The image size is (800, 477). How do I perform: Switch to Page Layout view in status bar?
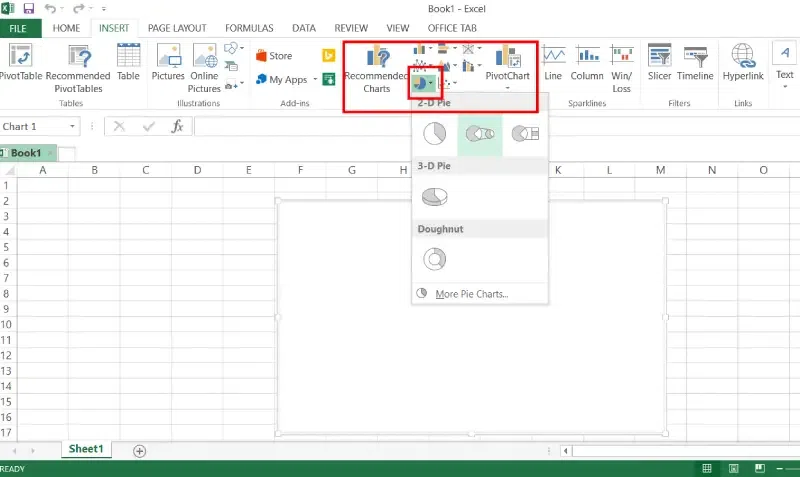pyautogui.click(x=734, y=468)
